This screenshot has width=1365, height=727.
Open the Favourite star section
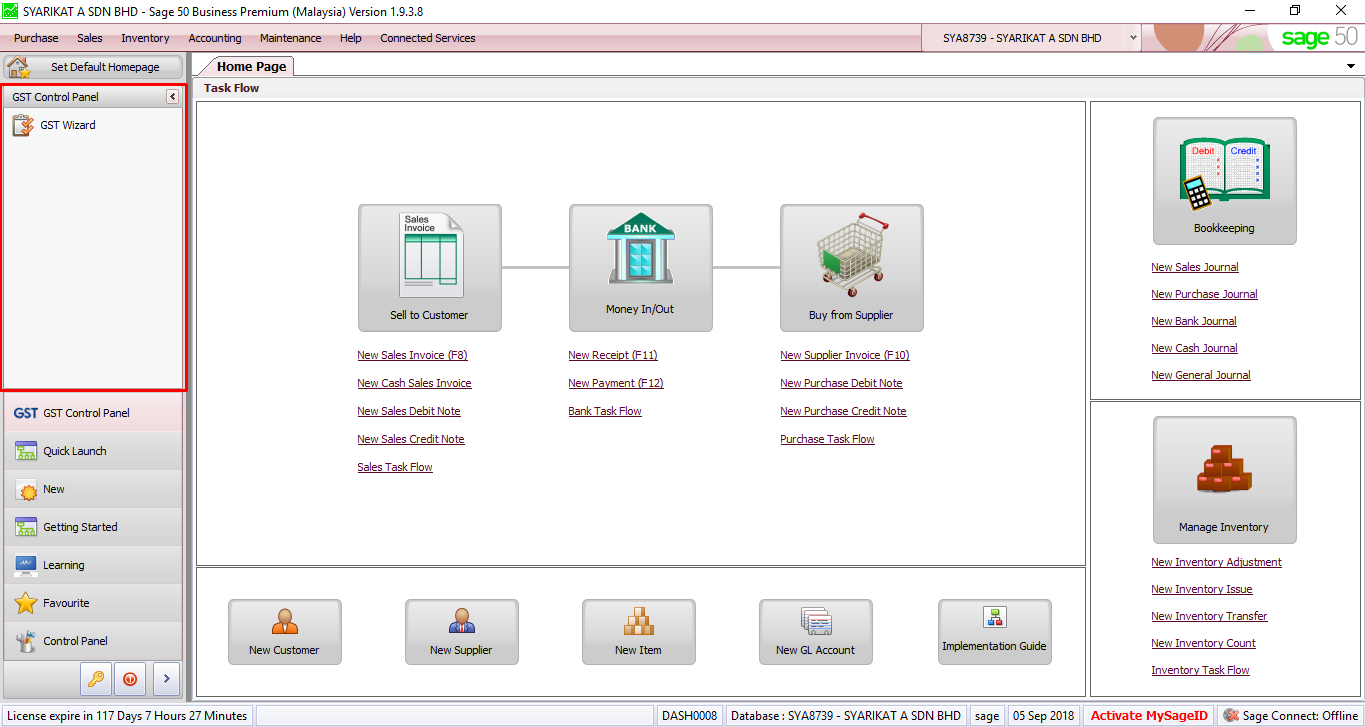[x=93, y=603]
